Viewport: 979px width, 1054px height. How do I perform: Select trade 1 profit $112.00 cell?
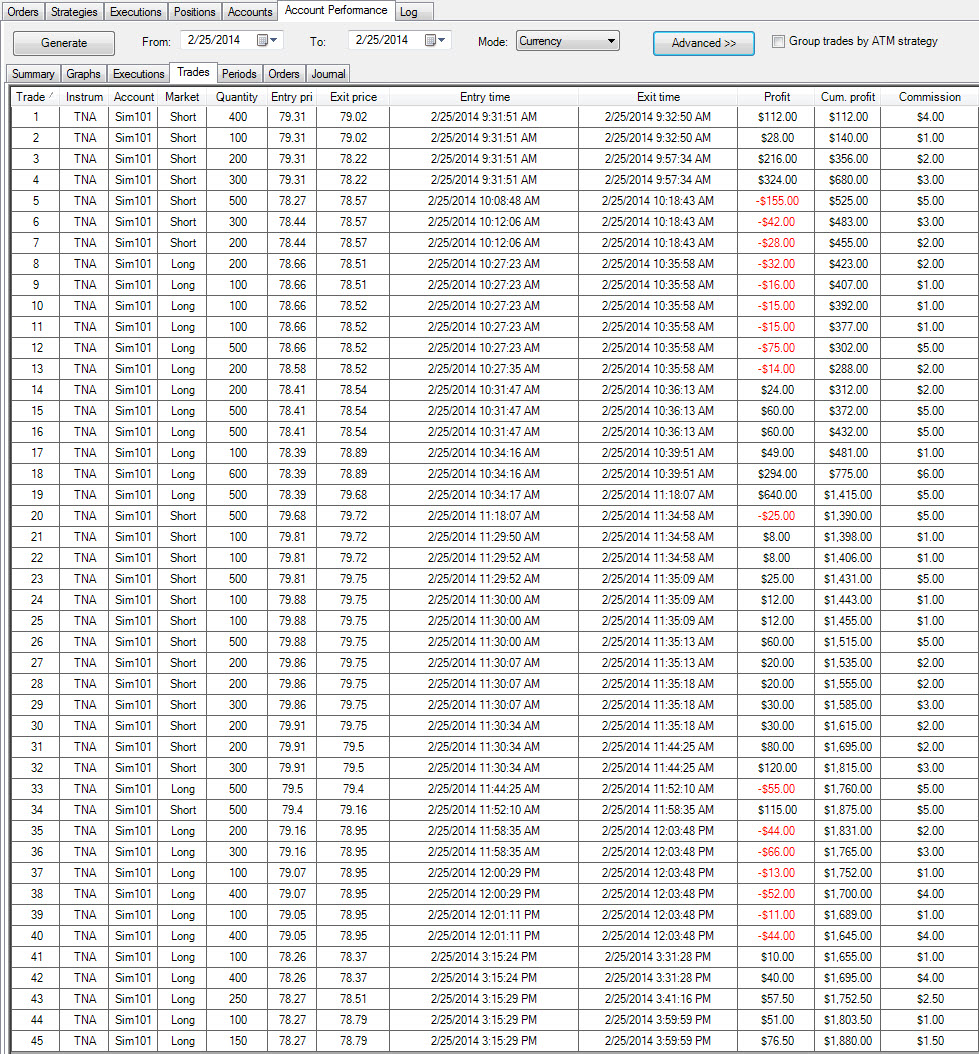777,117
